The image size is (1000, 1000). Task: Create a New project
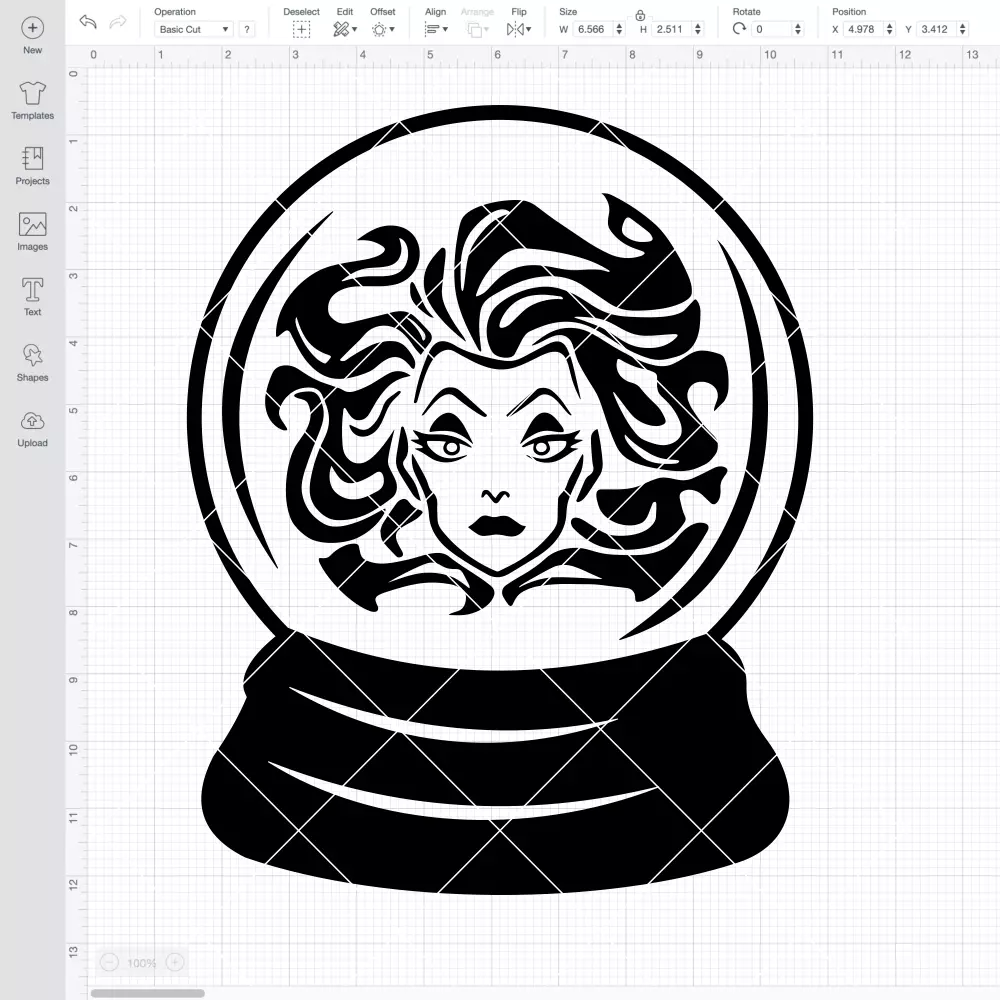[33, 36]
